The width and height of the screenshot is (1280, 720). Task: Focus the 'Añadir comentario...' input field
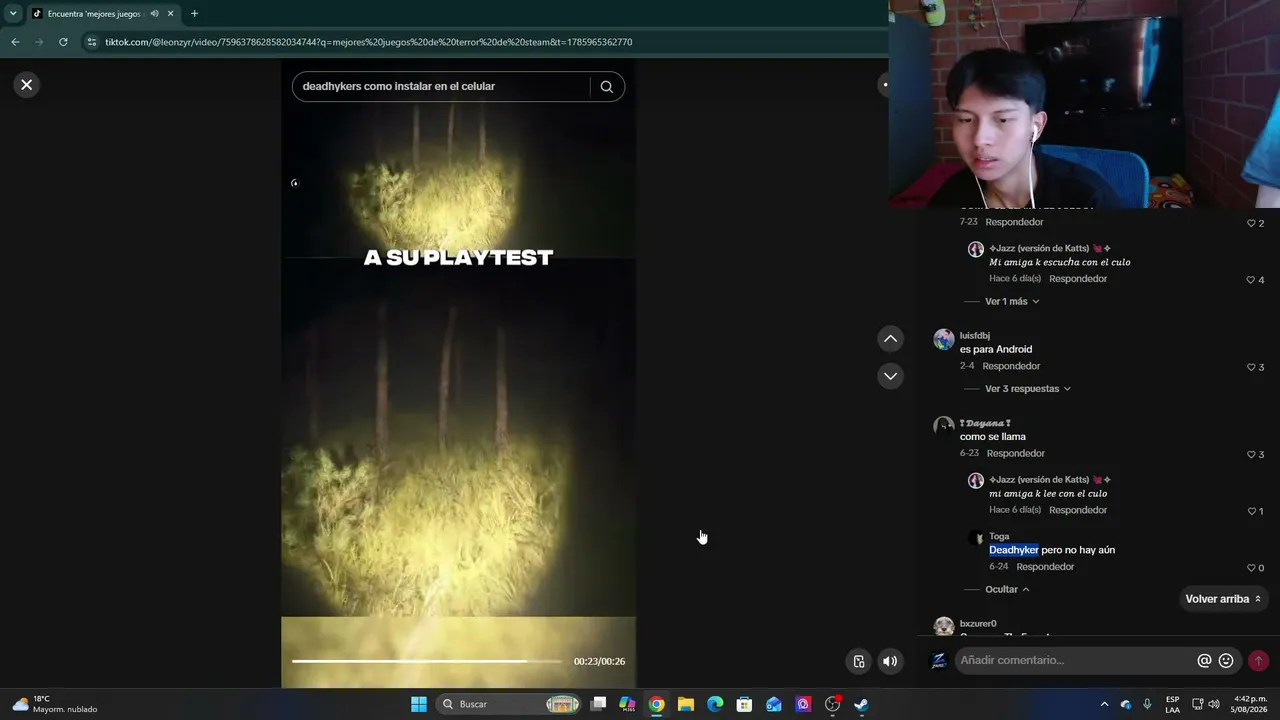tap(1076, 660)
